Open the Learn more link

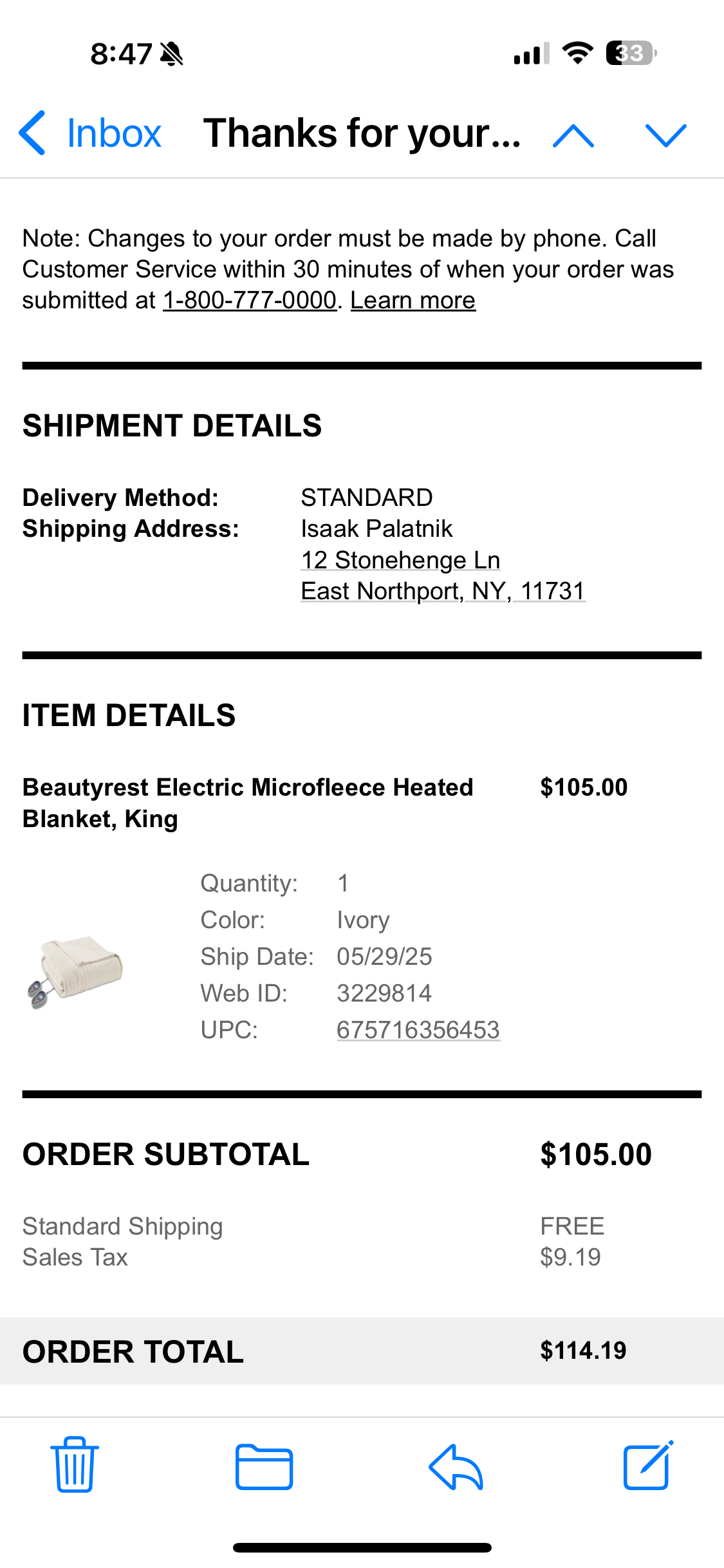point(413,301)
